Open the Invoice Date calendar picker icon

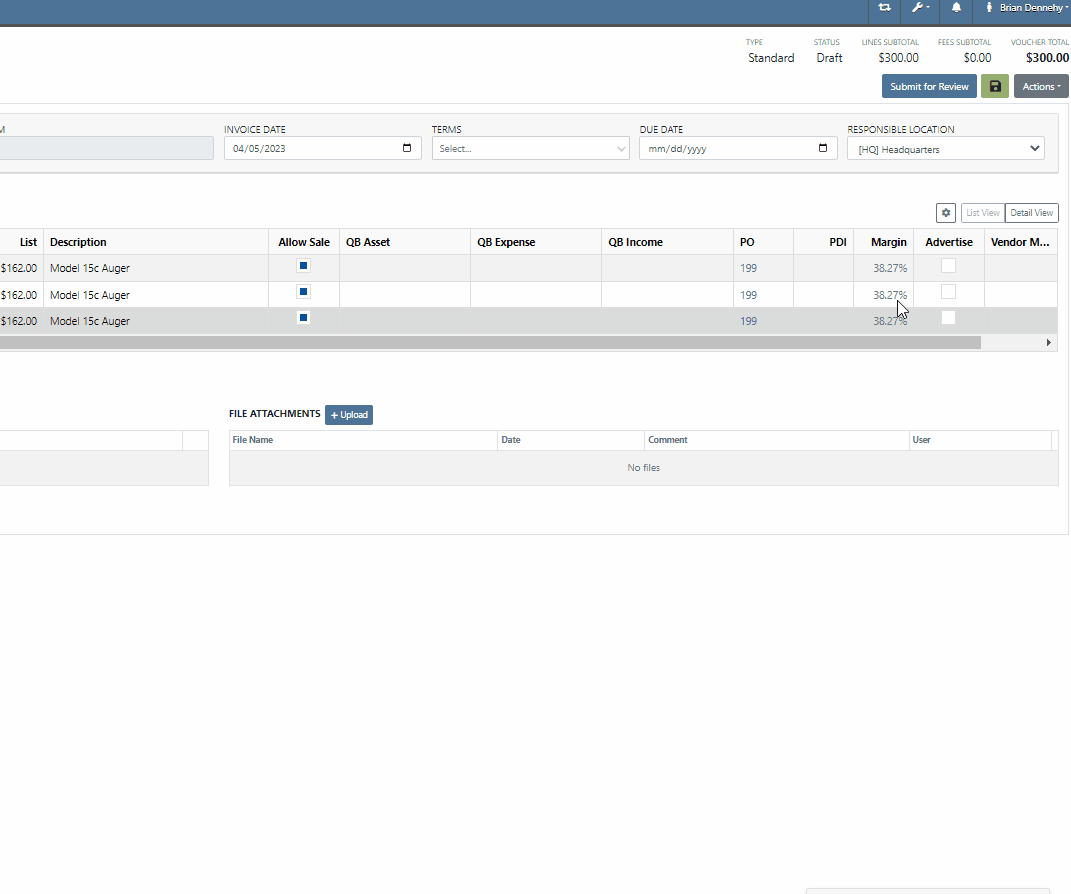[x=407, y=148]
